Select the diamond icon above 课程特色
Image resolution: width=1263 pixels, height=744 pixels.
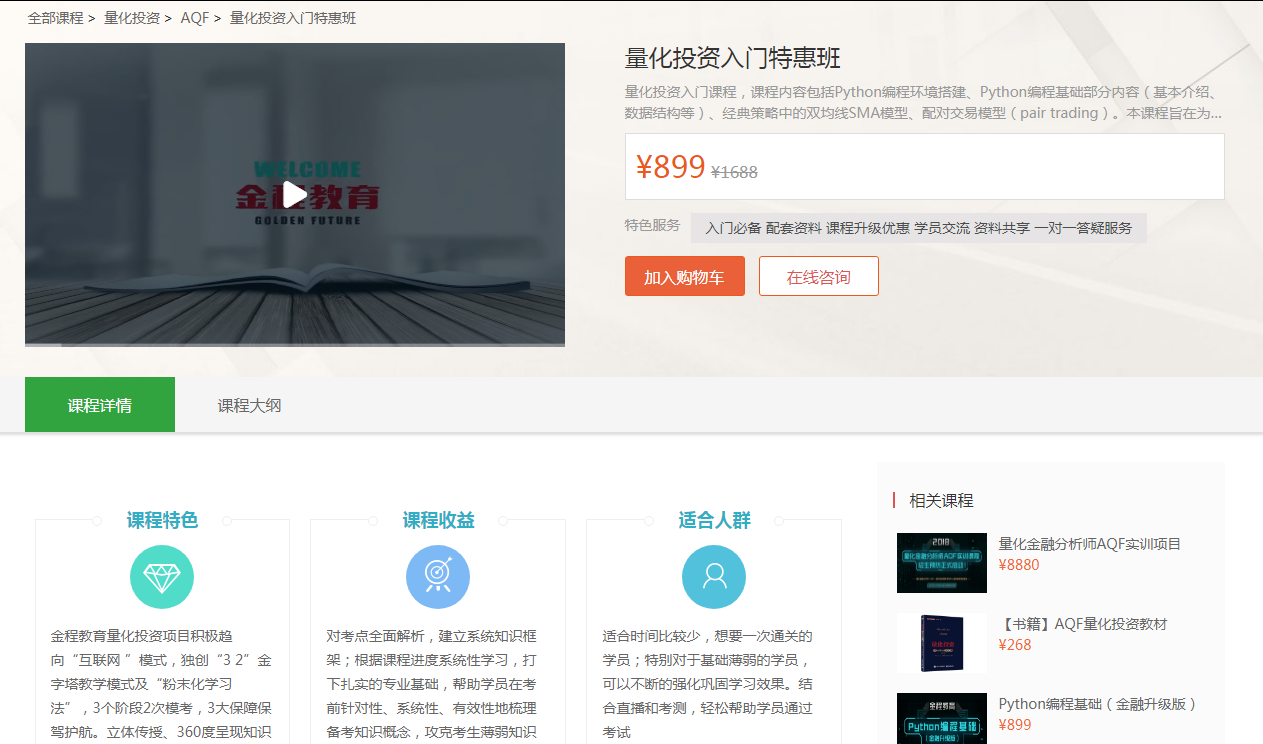pos(161,577)
